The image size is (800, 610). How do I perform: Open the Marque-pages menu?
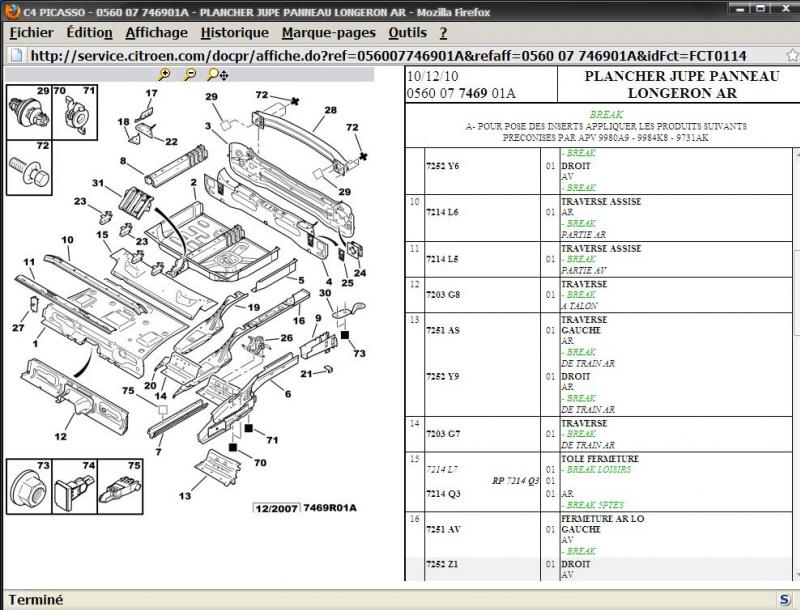[329, 33]
